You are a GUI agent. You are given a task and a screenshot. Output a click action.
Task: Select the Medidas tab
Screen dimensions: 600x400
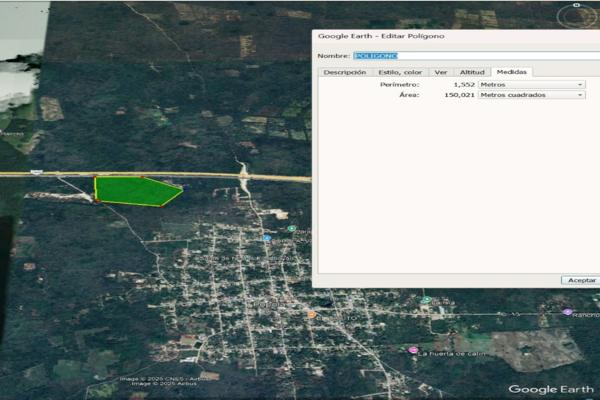512,72
